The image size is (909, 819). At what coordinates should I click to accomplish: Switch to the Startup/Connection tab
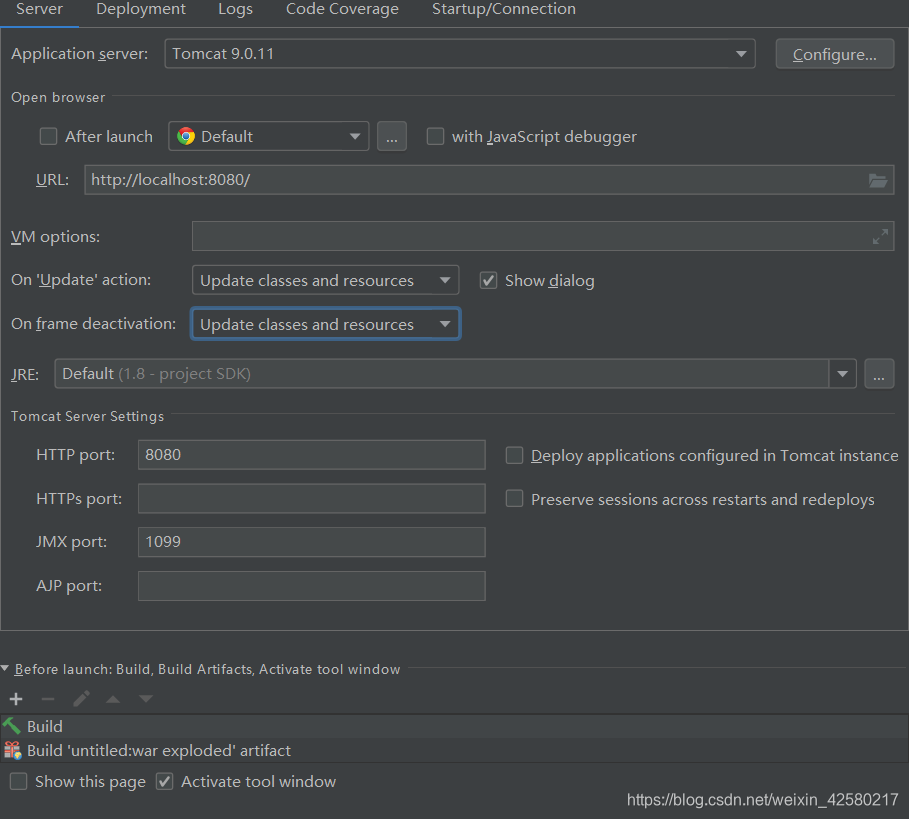[x=504, y=9]
